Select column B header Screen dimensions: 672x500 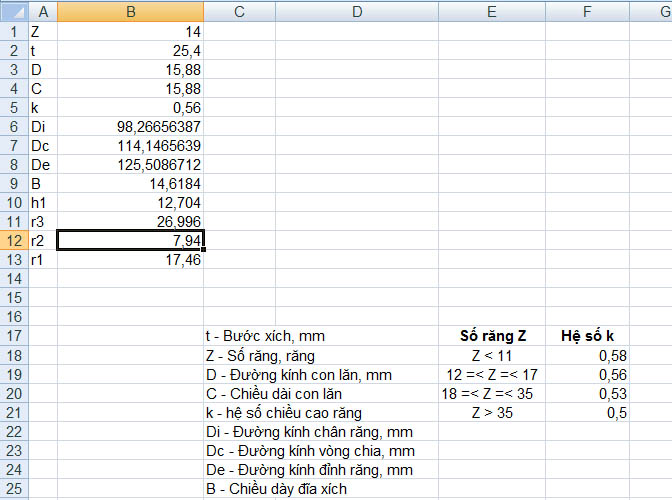pos(130,12)
